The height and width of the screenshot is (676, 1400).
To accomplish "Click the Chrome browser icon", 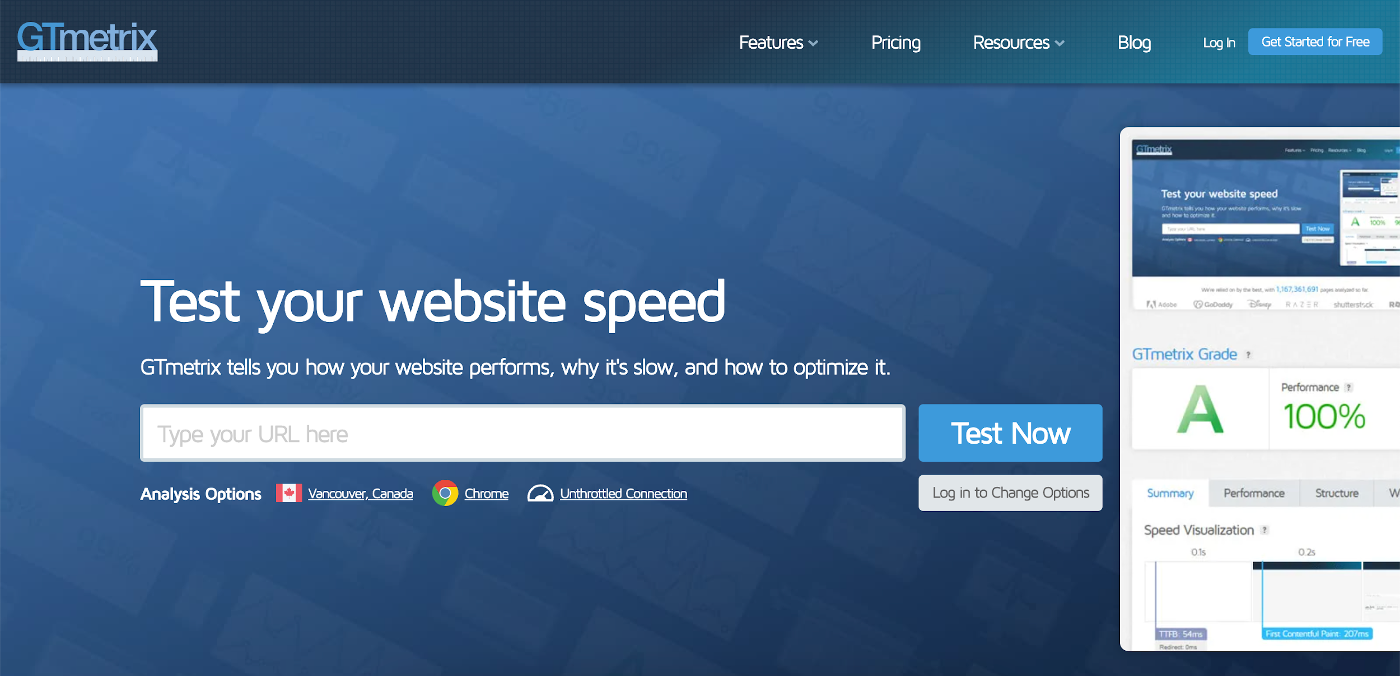I will coord(445,493).
